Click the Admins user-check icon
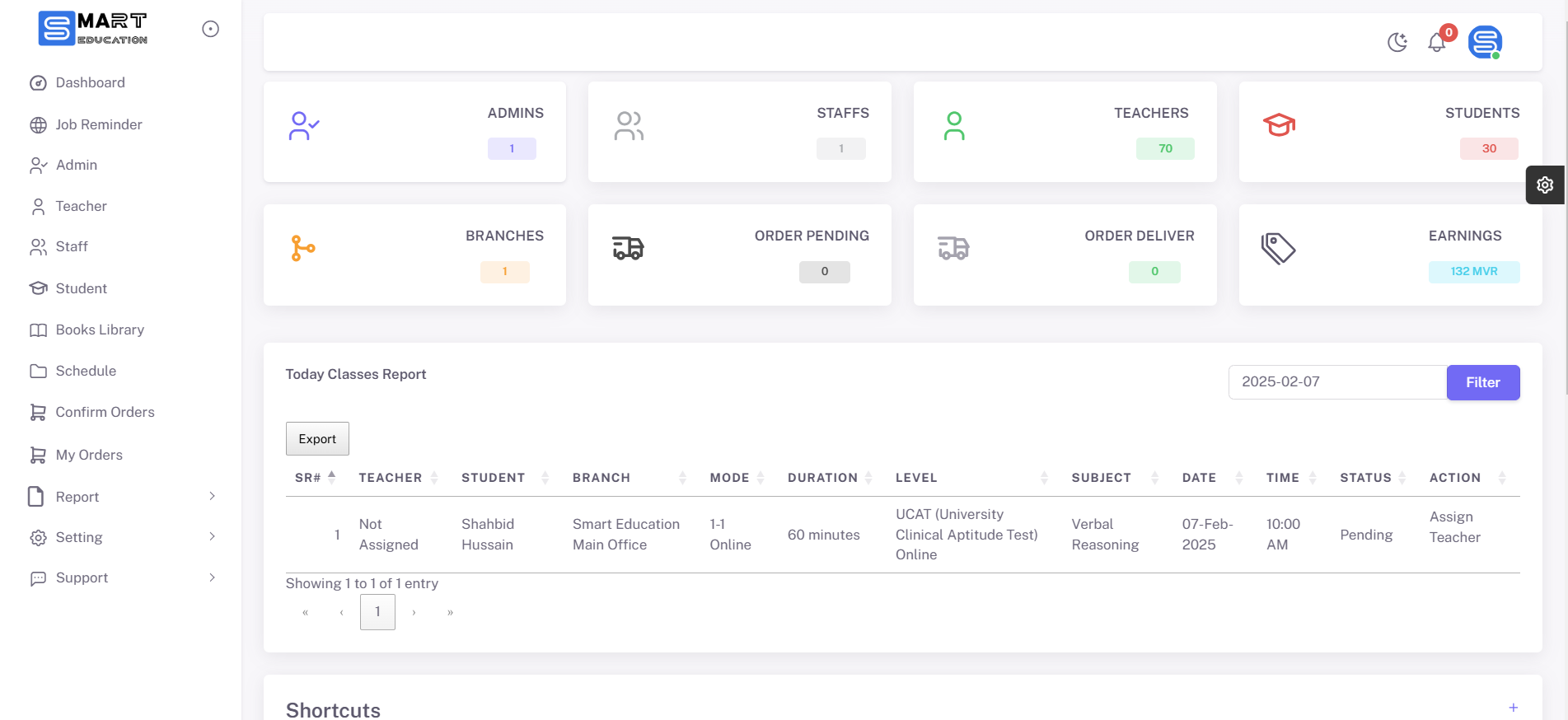The height and width of the screenshot is (720, 1568). [x=303, y=126]
